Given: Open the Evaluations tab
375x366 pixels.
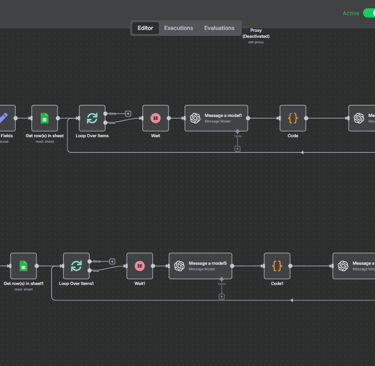Looking at the screenshot, I should click(219, 28).
